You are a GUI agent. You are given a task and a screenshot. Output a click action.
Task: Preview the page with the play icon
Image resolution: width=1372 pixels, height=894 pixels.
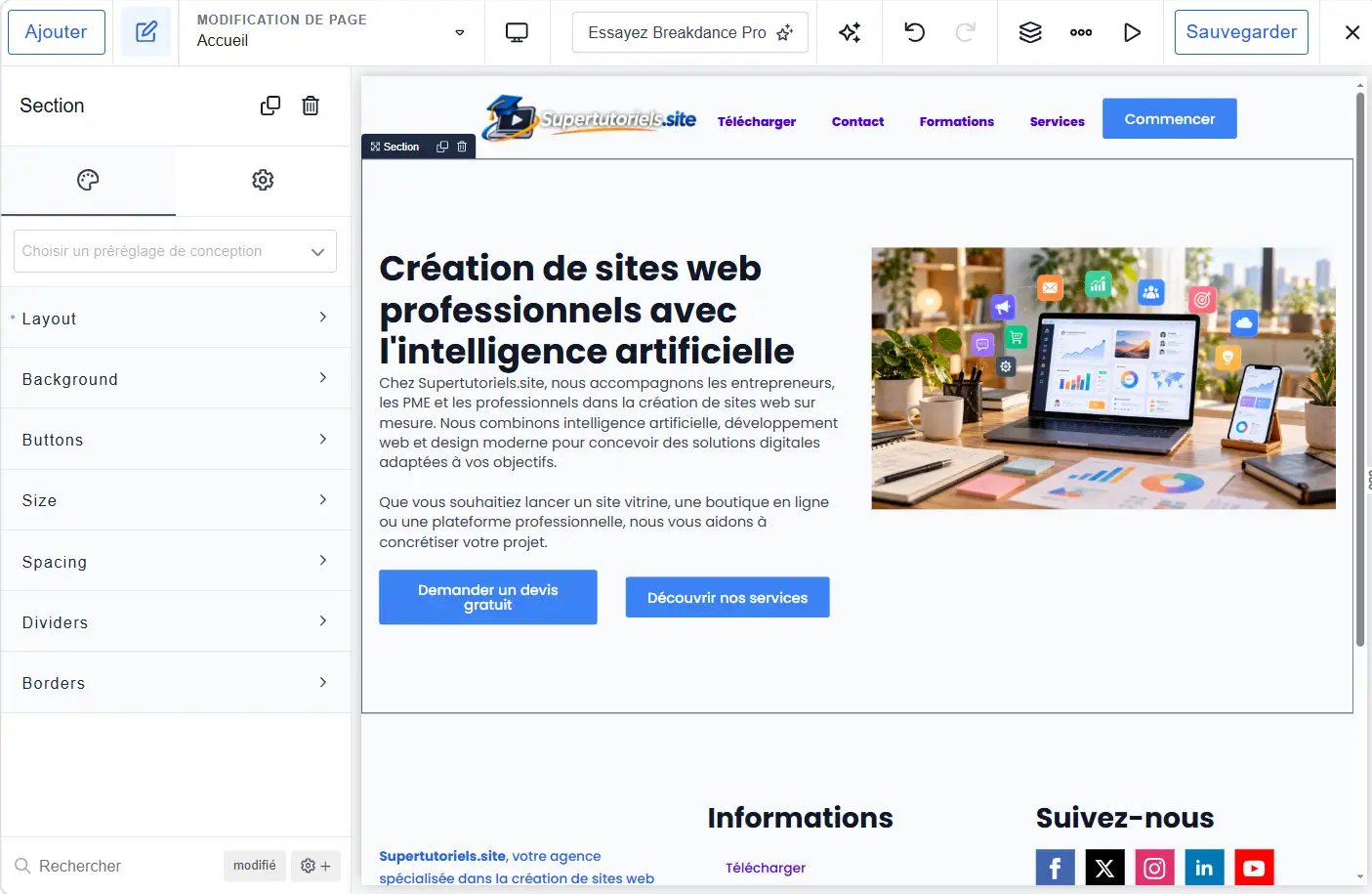click(x=1132, y=32)
